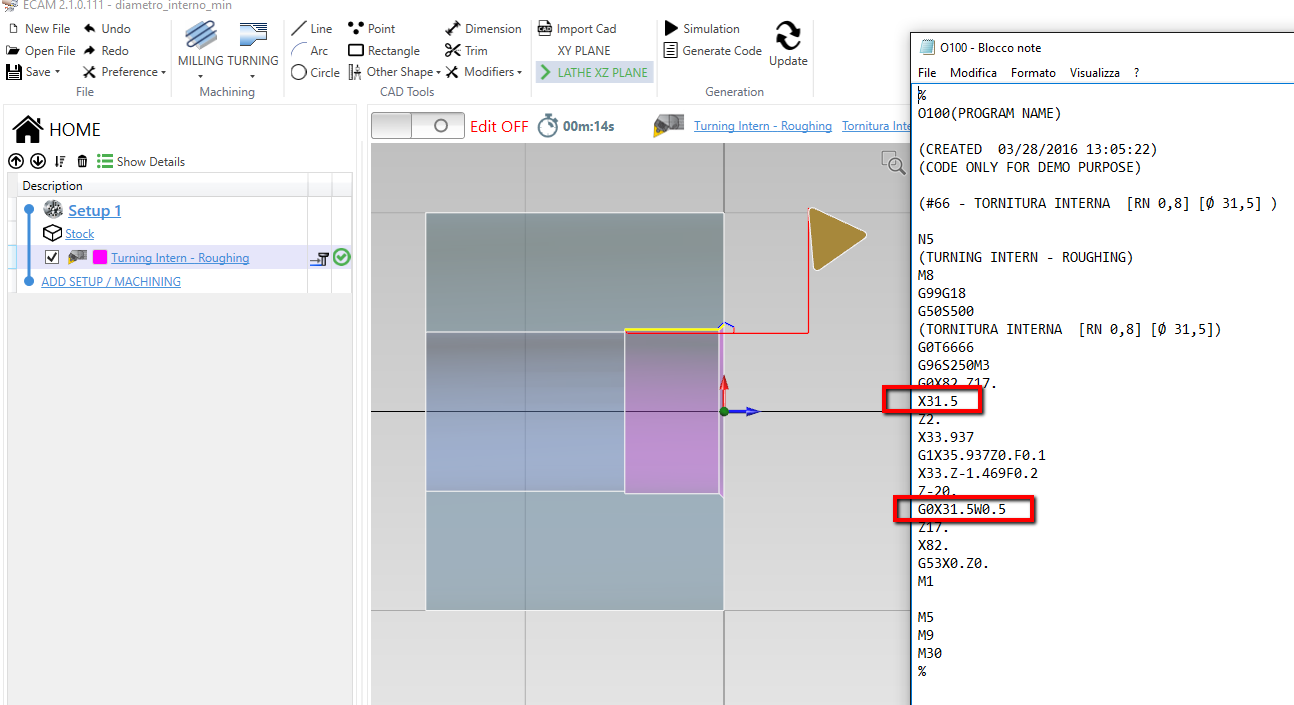Click the line G1X35.937Z0.F0.1 in Notepad
Image resolution: width=1294 pixels, height=705 pixels.
[982, 455]
